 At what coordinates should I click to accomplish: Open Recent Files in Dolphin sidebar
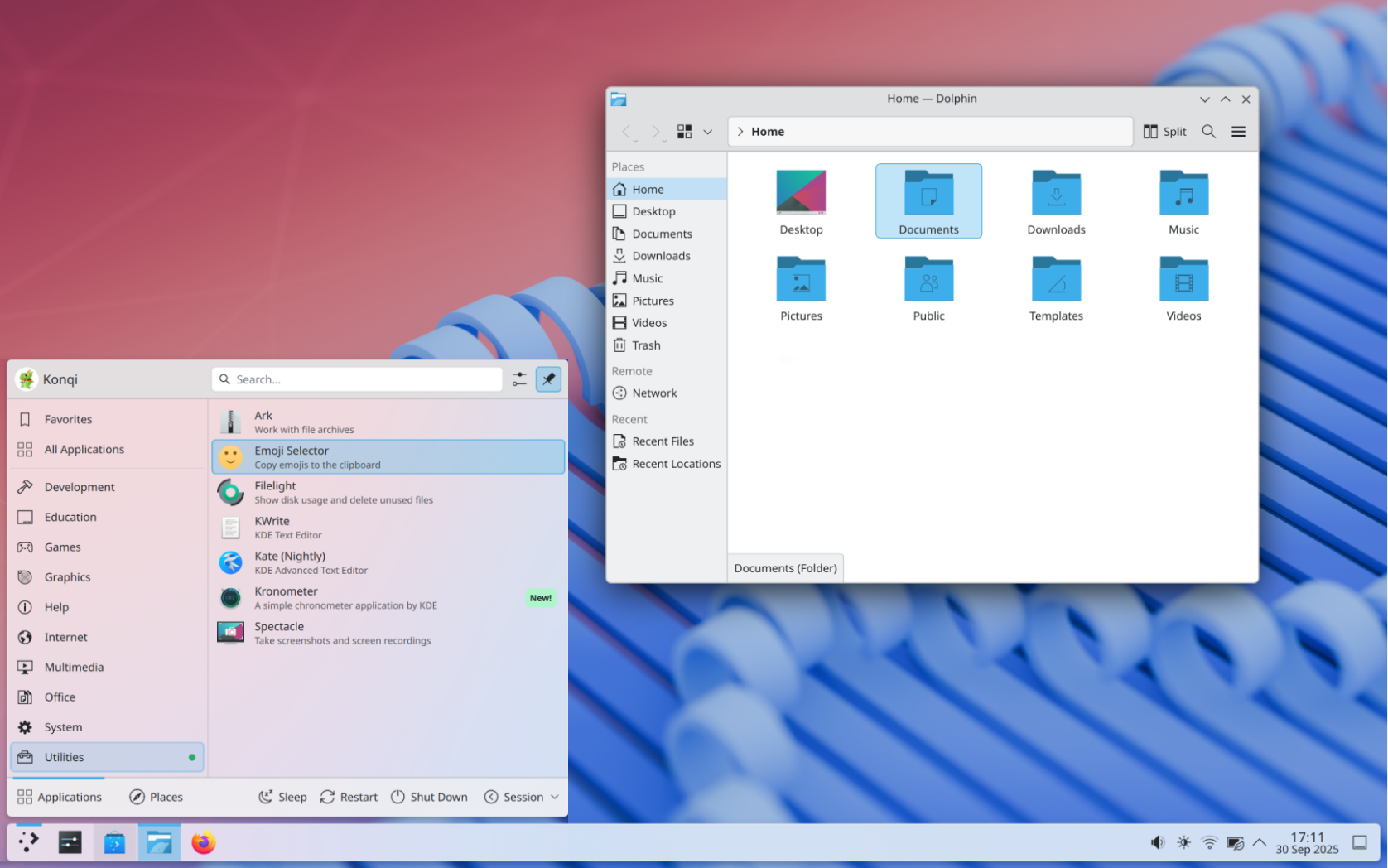663,441
